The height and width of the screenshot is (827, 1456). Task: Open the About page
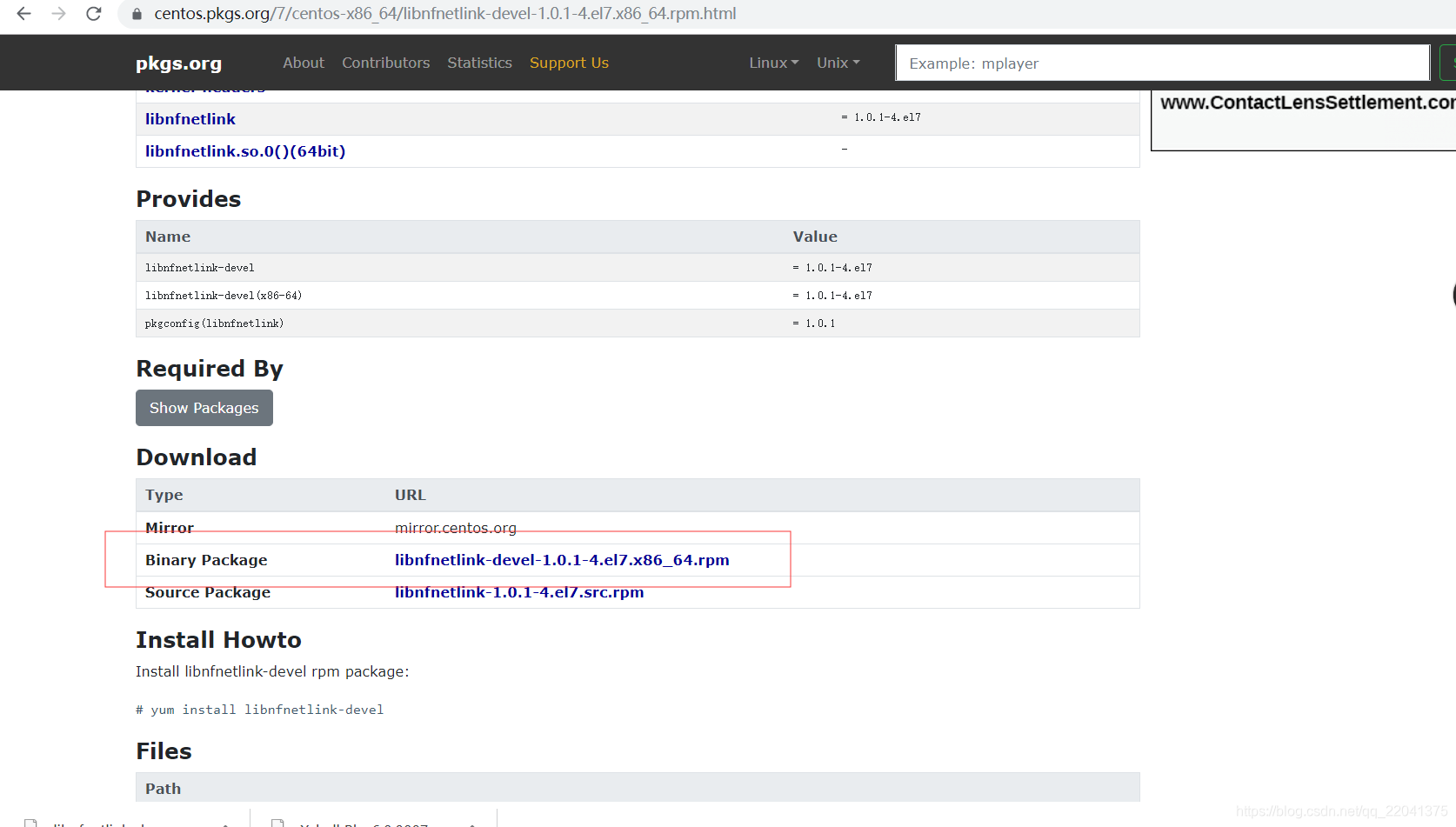tap(304, 63)
